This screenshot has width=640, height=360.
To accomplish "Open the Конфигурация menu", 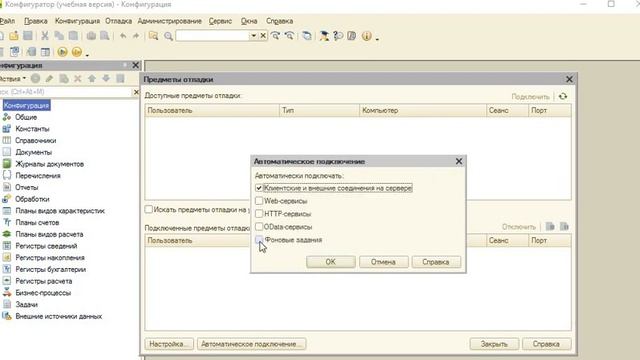I will coord(77,21).
